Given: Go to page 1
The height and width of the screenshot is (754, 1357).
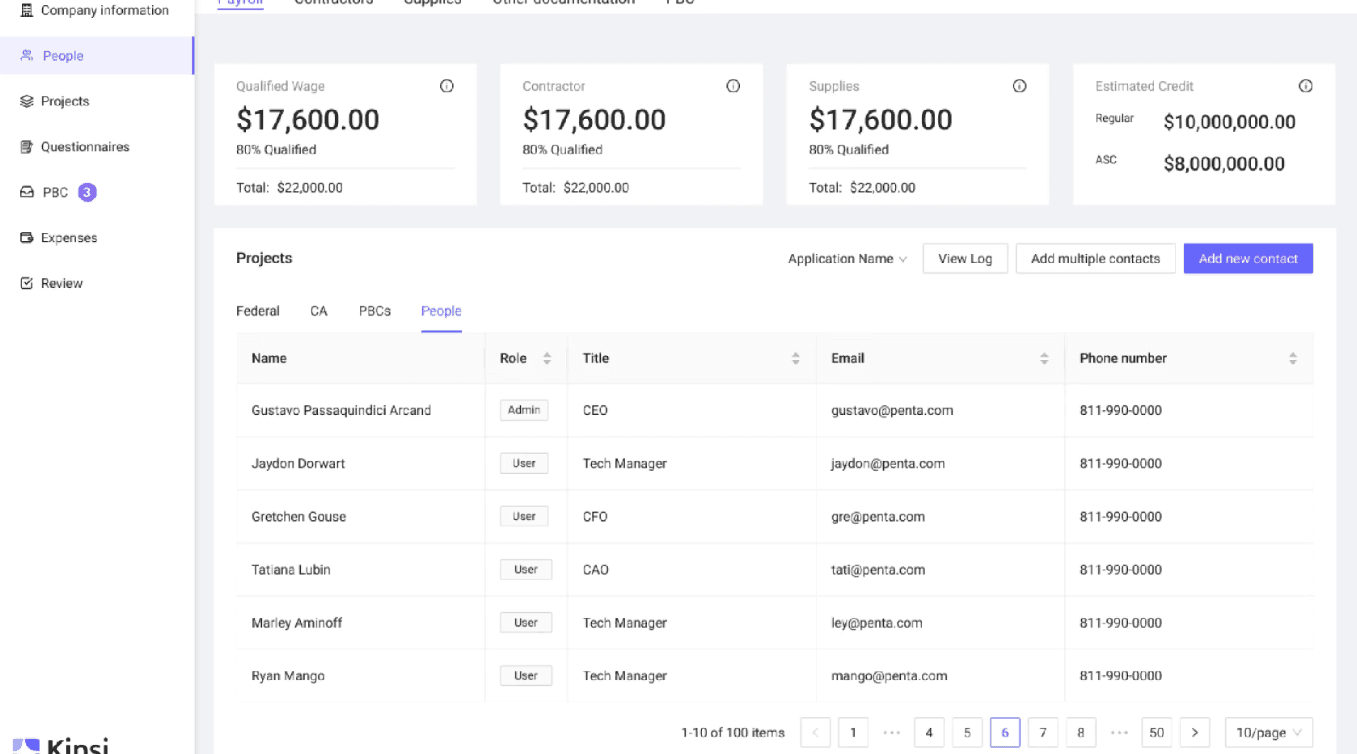Looking at the screenshot, I should (853, 733).
